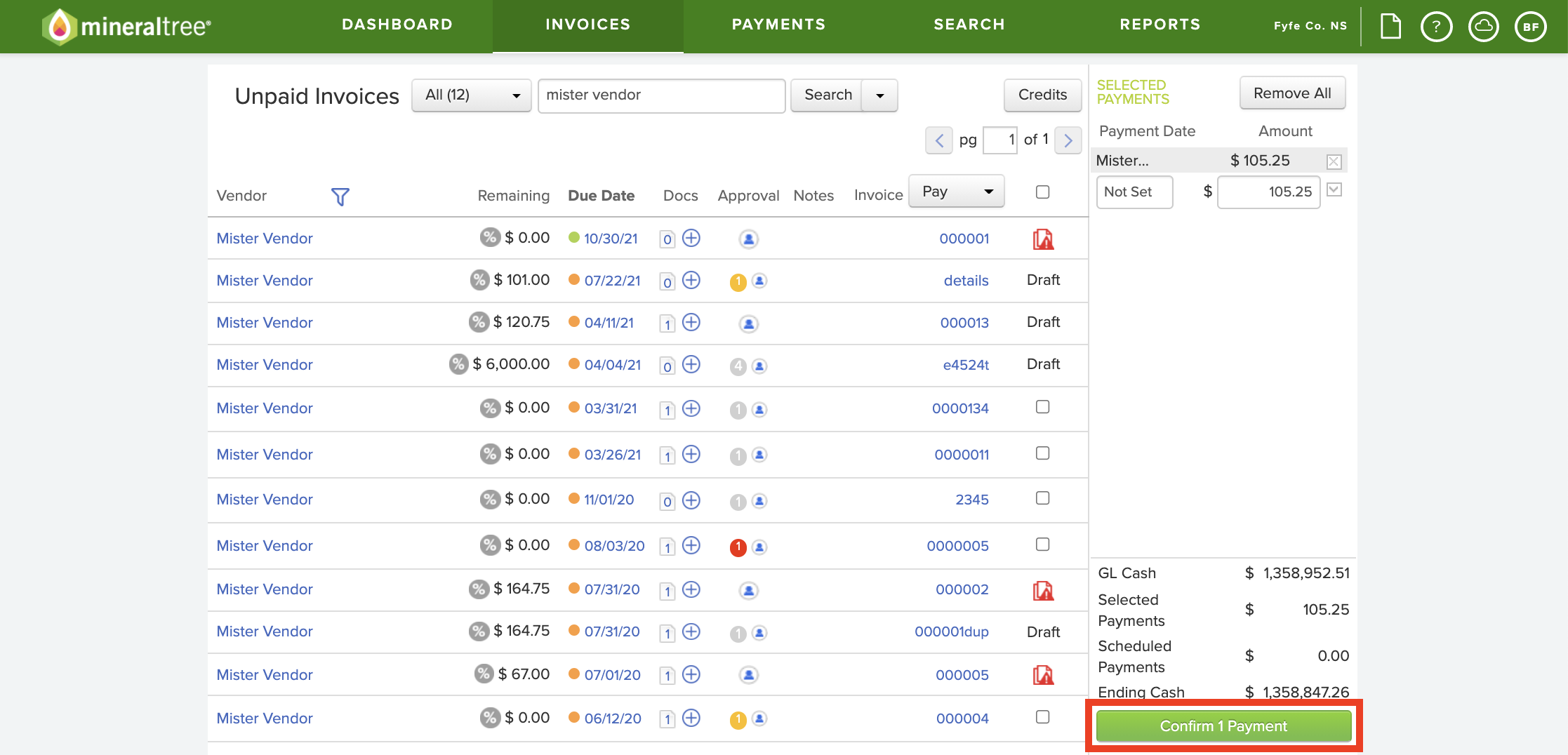Click the page number input field
Image resolution: width=1568 pixels, height=755 pixels.
(1000, 140)
